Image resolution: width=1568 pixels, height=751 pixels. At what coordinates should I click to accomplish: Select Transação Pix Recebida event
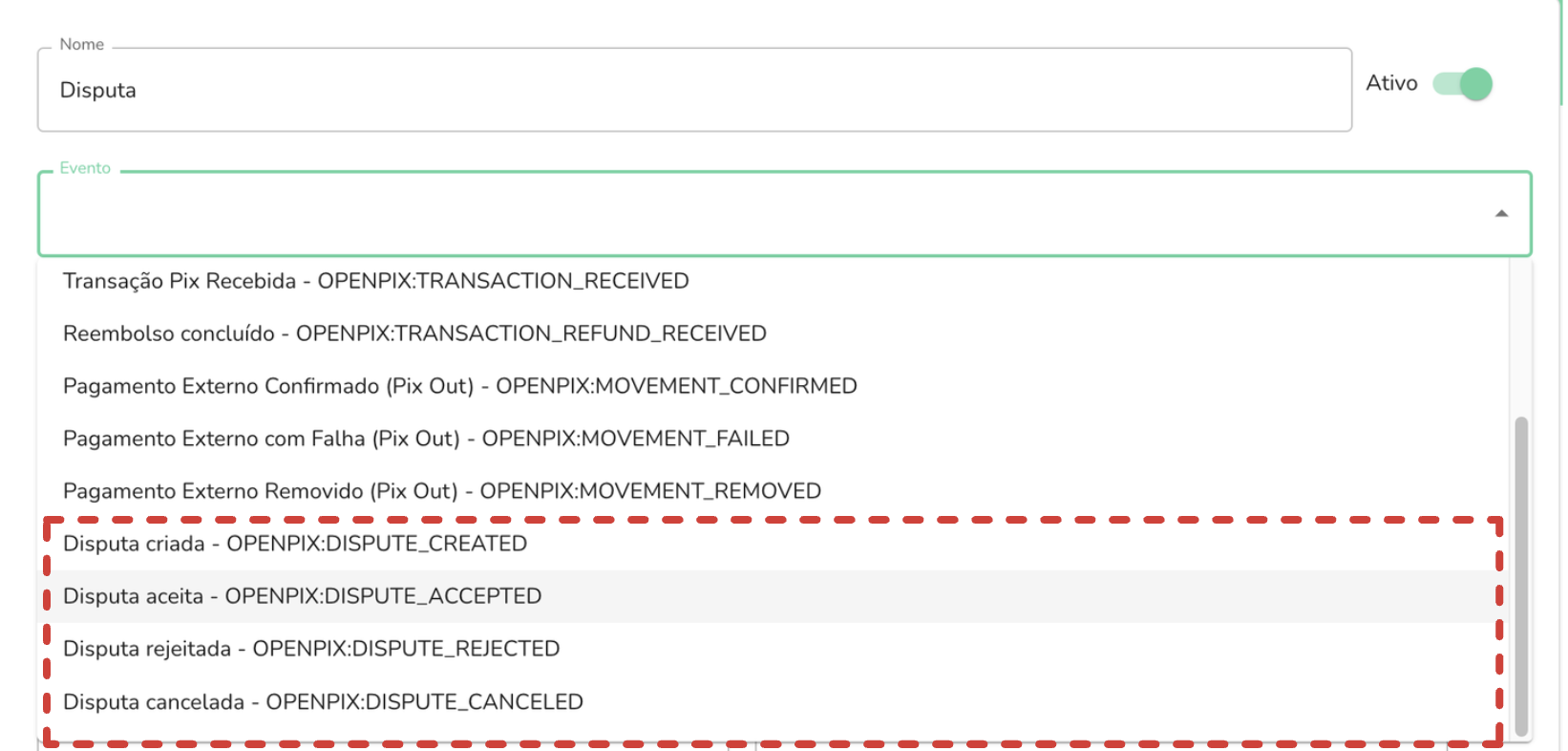tap(374, 280)
